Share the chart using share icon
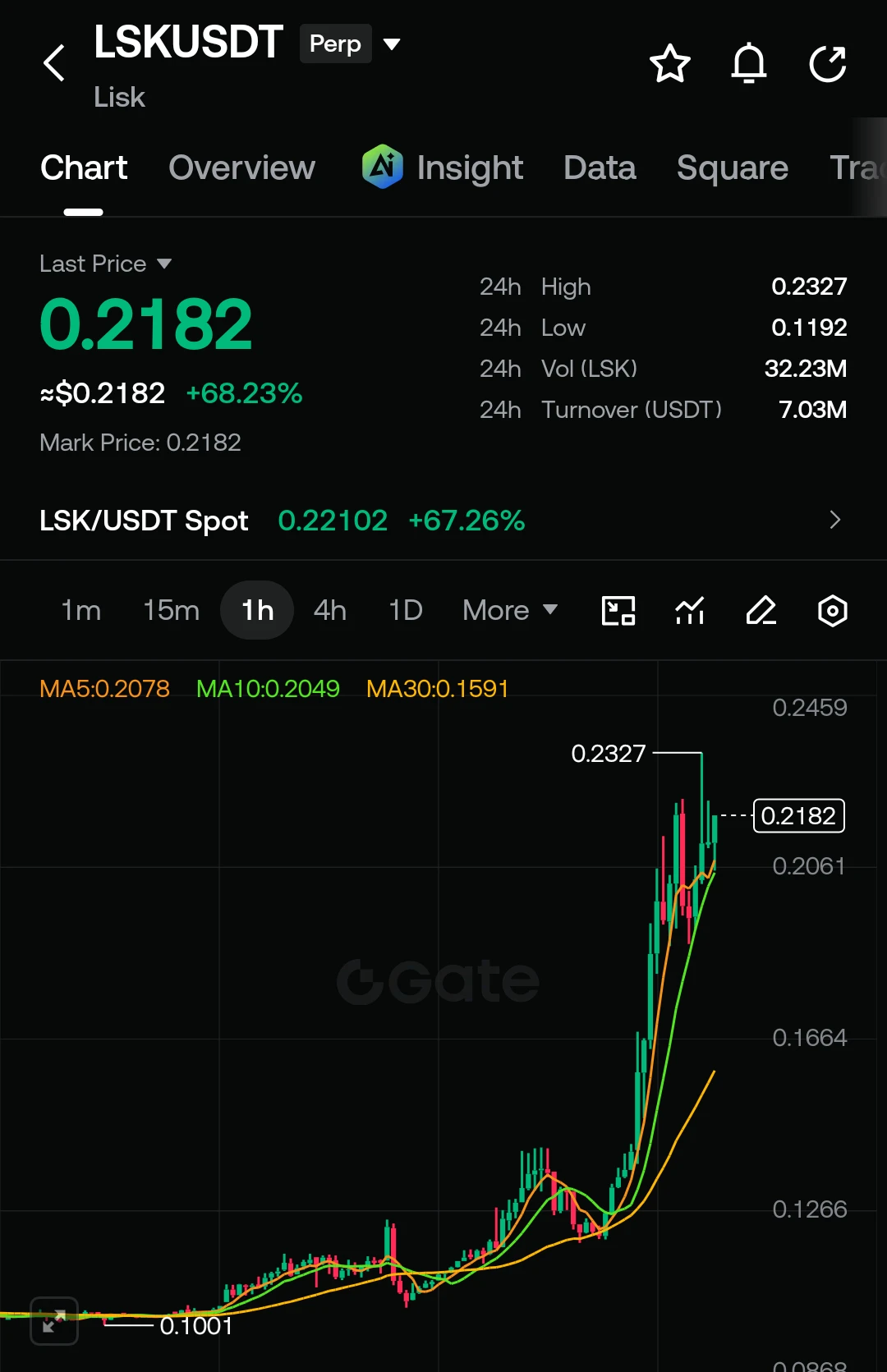887x1372 pixels. click(x=827, y=63)
